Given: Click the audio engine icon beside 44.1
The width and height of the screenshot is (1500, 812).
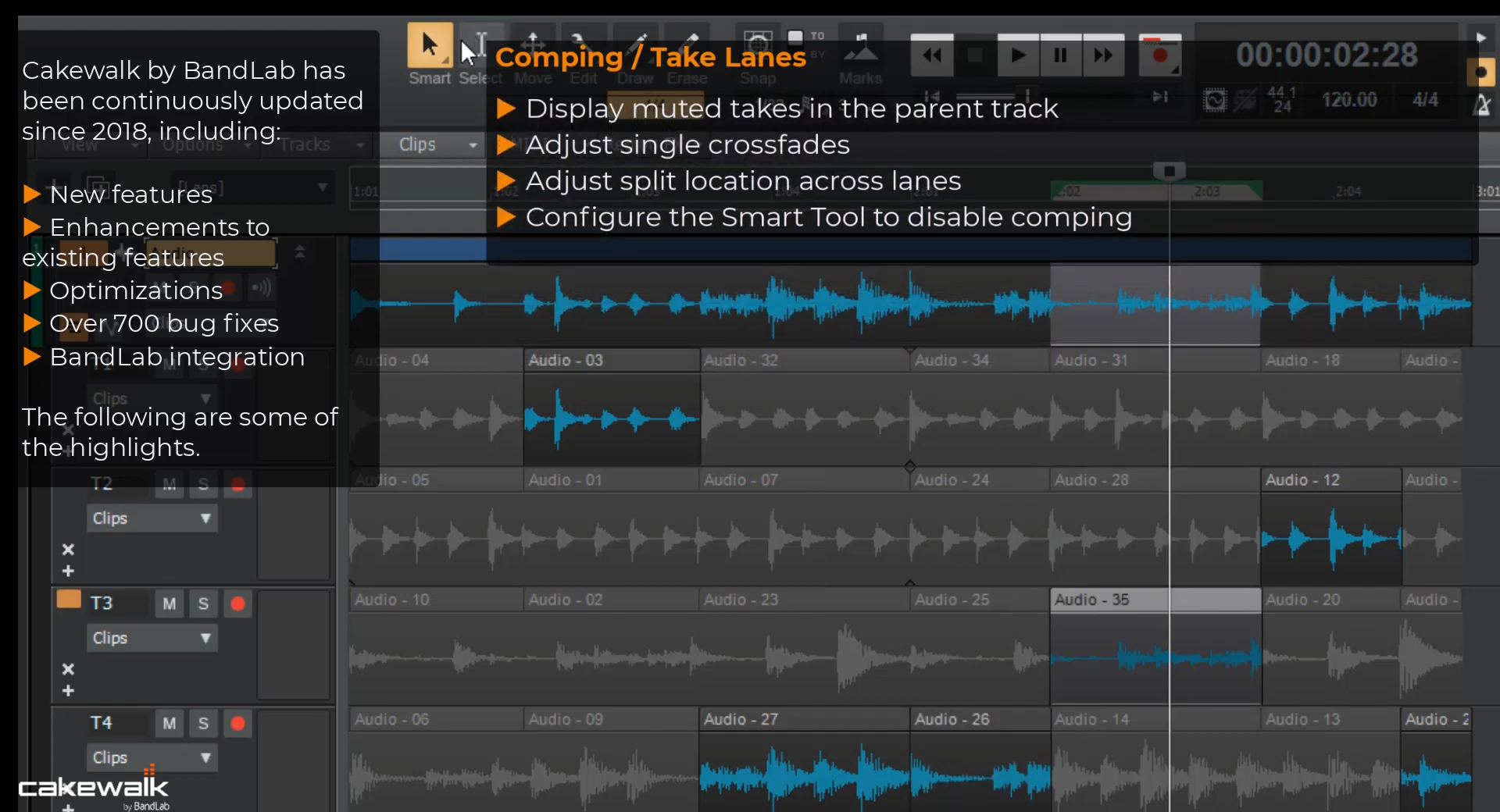Looking at the screenshot, I should (1215, 100).
